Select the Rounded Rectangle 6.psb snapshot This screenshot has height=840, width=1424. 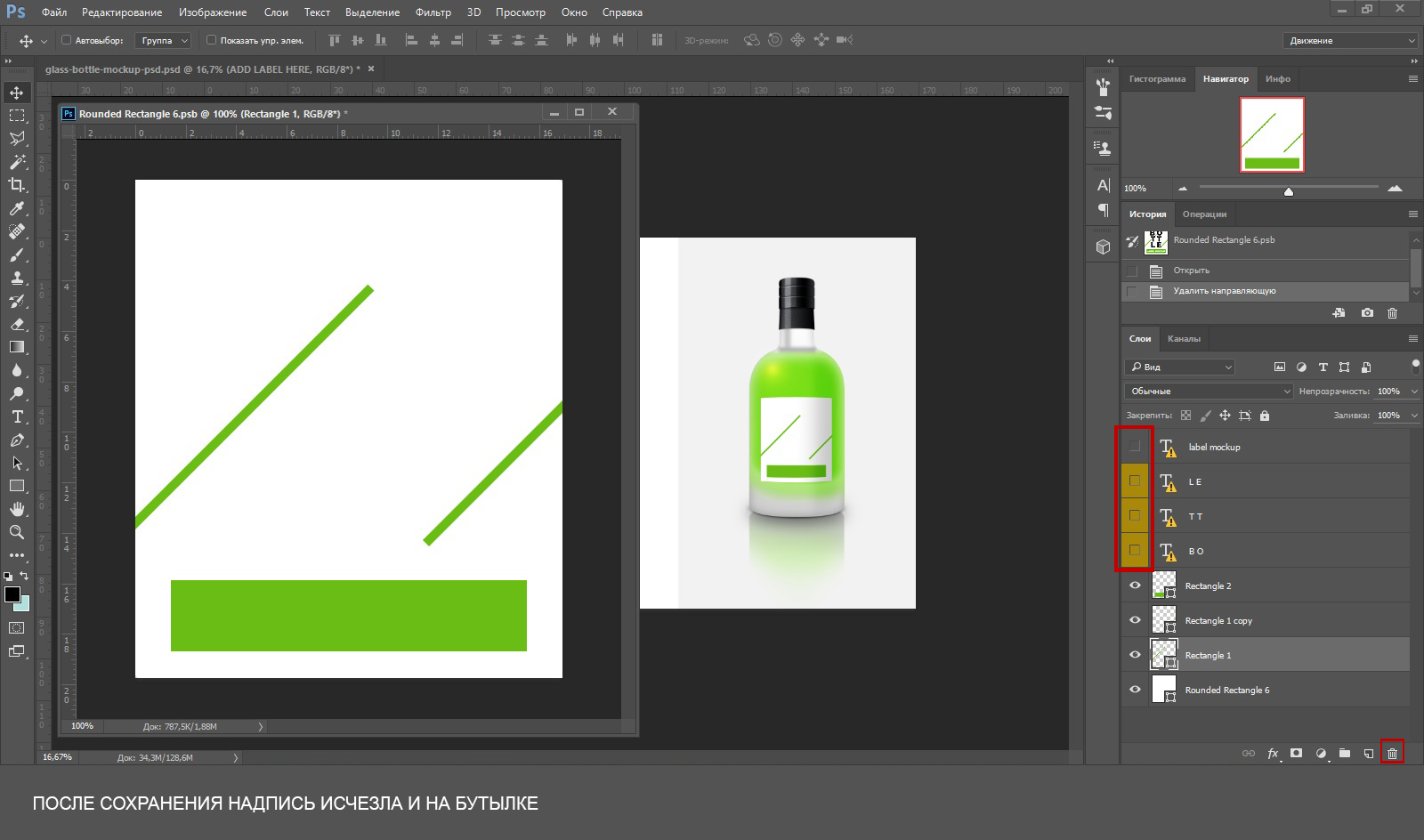point(1266,242)
